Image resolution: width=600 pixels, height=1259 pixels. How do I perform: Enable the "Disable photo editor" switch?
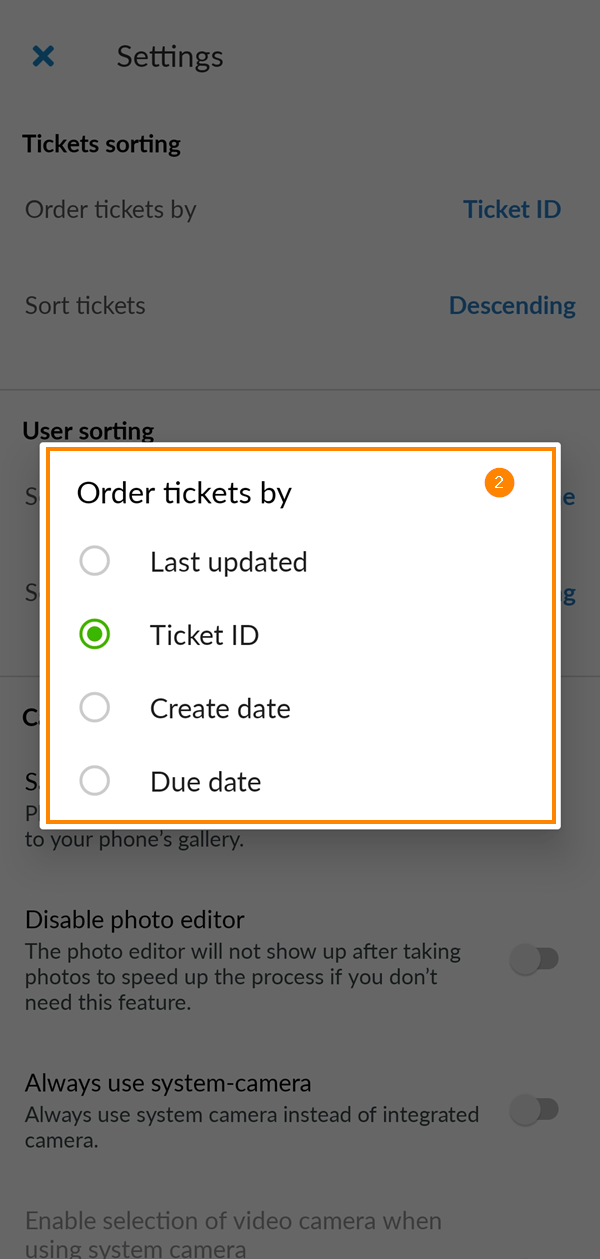point(536,959)
